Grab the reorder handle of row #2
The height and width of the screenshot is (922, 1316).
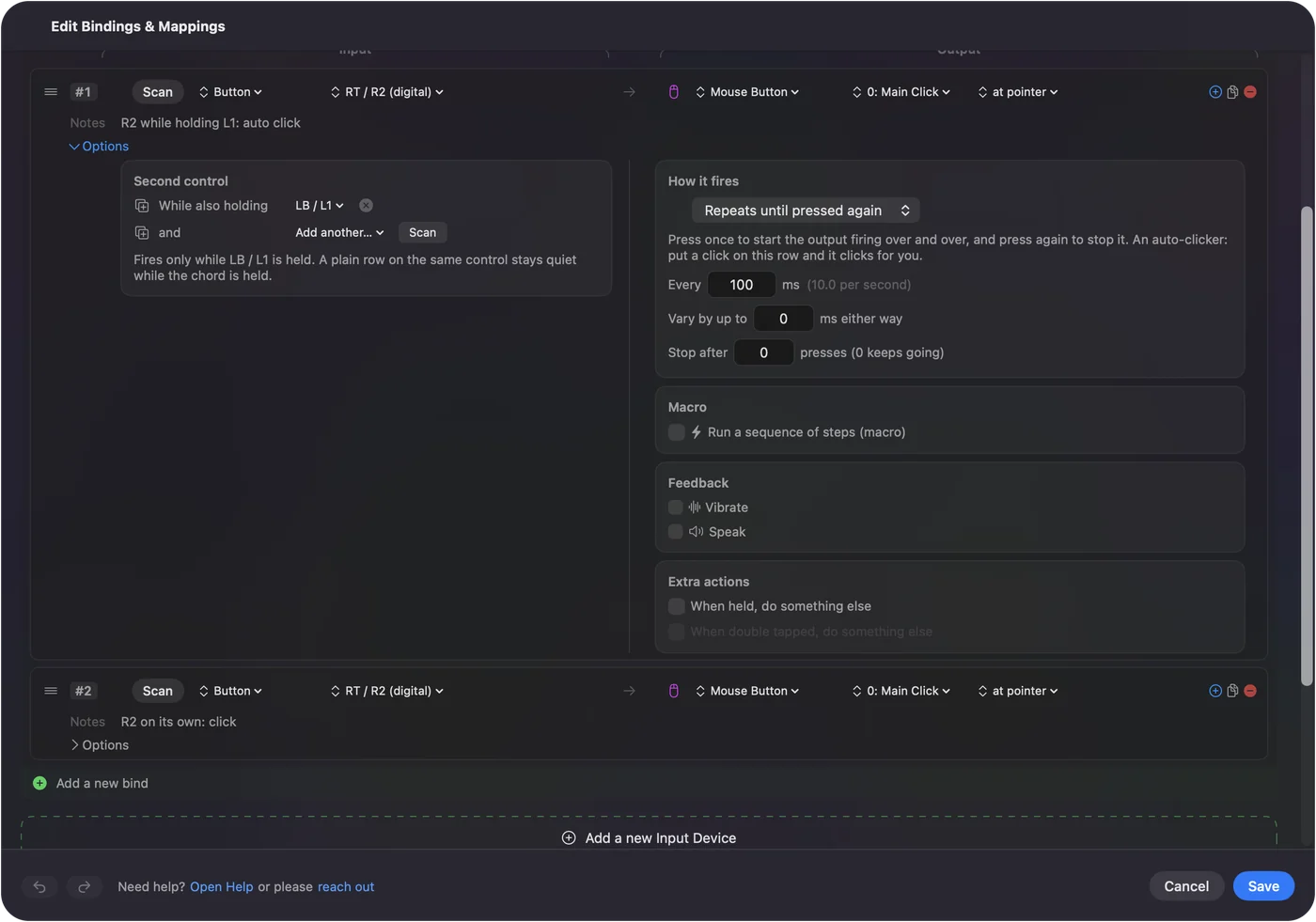(x=51, y=691)
